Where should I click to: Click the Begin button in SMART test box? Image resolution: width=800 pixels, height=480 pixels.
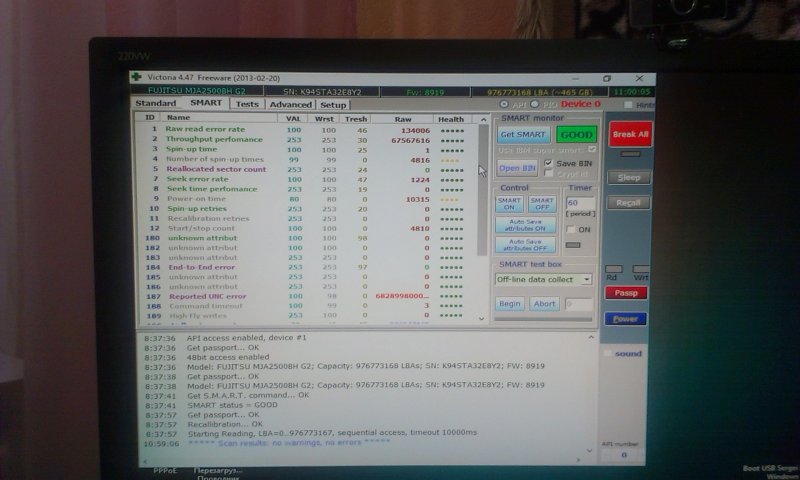[510, 303]
